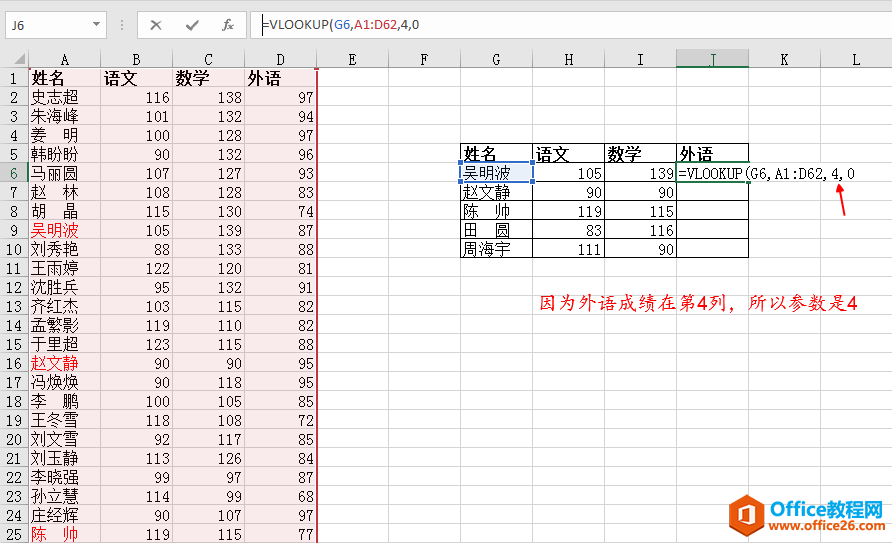The image size is (892, 543).
Task: Click cell H10 with value 111
Action: click(x=568, y=249)
